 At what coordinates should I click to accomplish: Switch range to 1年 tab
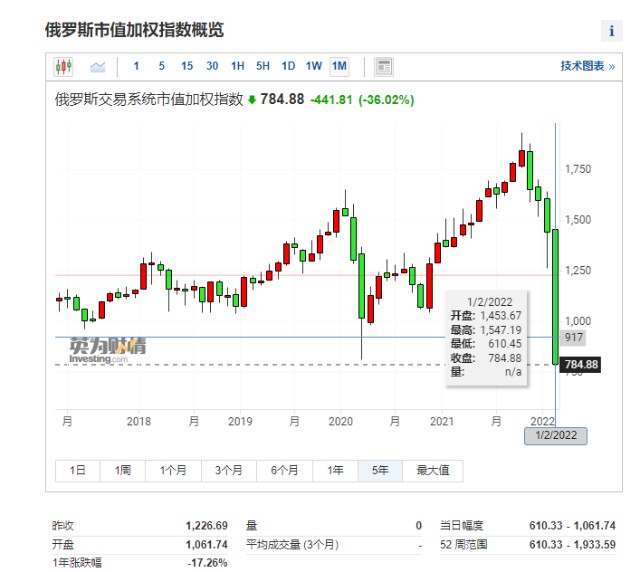[x=335, y=470]
